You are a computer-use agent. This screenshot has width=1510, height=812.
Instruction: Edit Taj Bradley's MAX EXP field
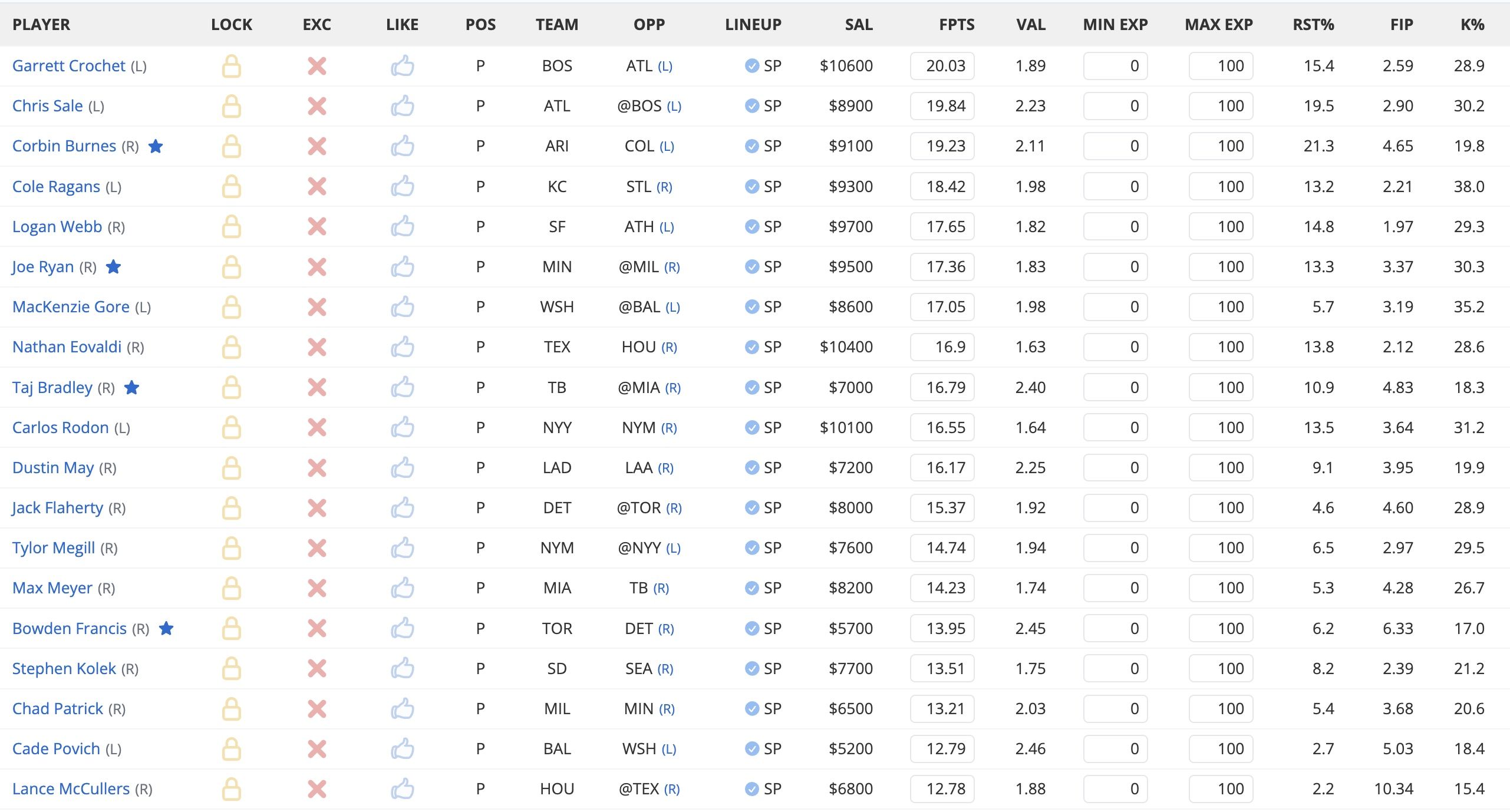tap(1221, 387)
